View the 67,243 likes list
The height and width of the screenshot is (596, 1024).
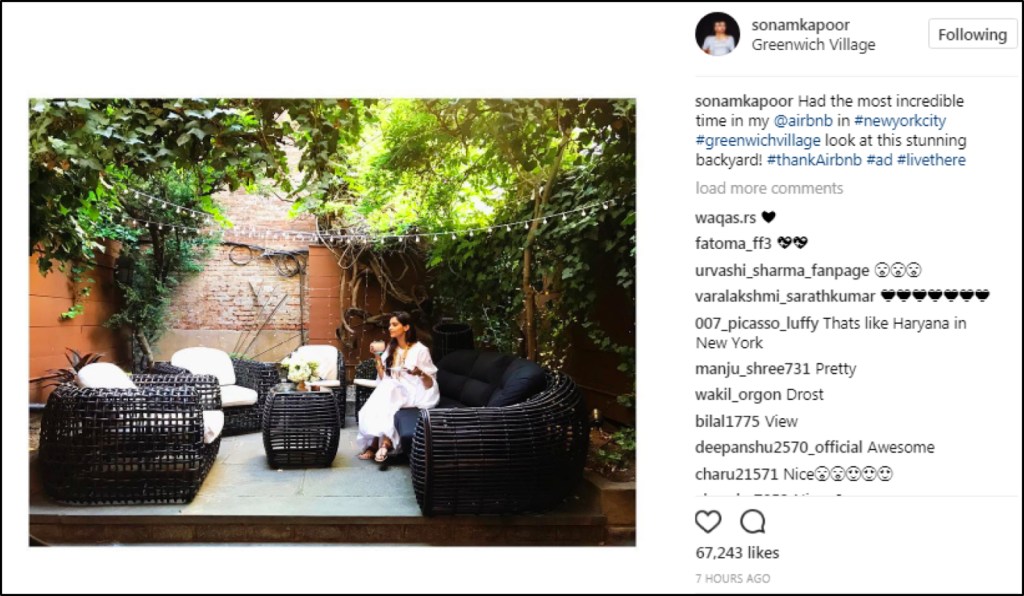737,553
